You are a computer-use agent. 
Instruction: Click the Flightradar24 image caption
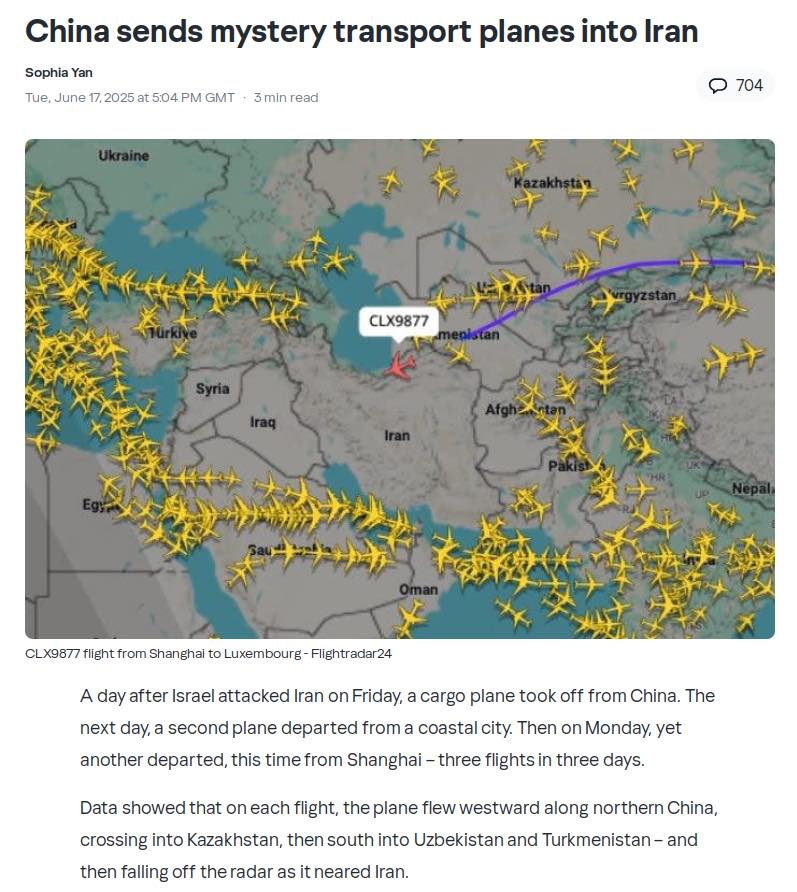click(x=208, y=654)
